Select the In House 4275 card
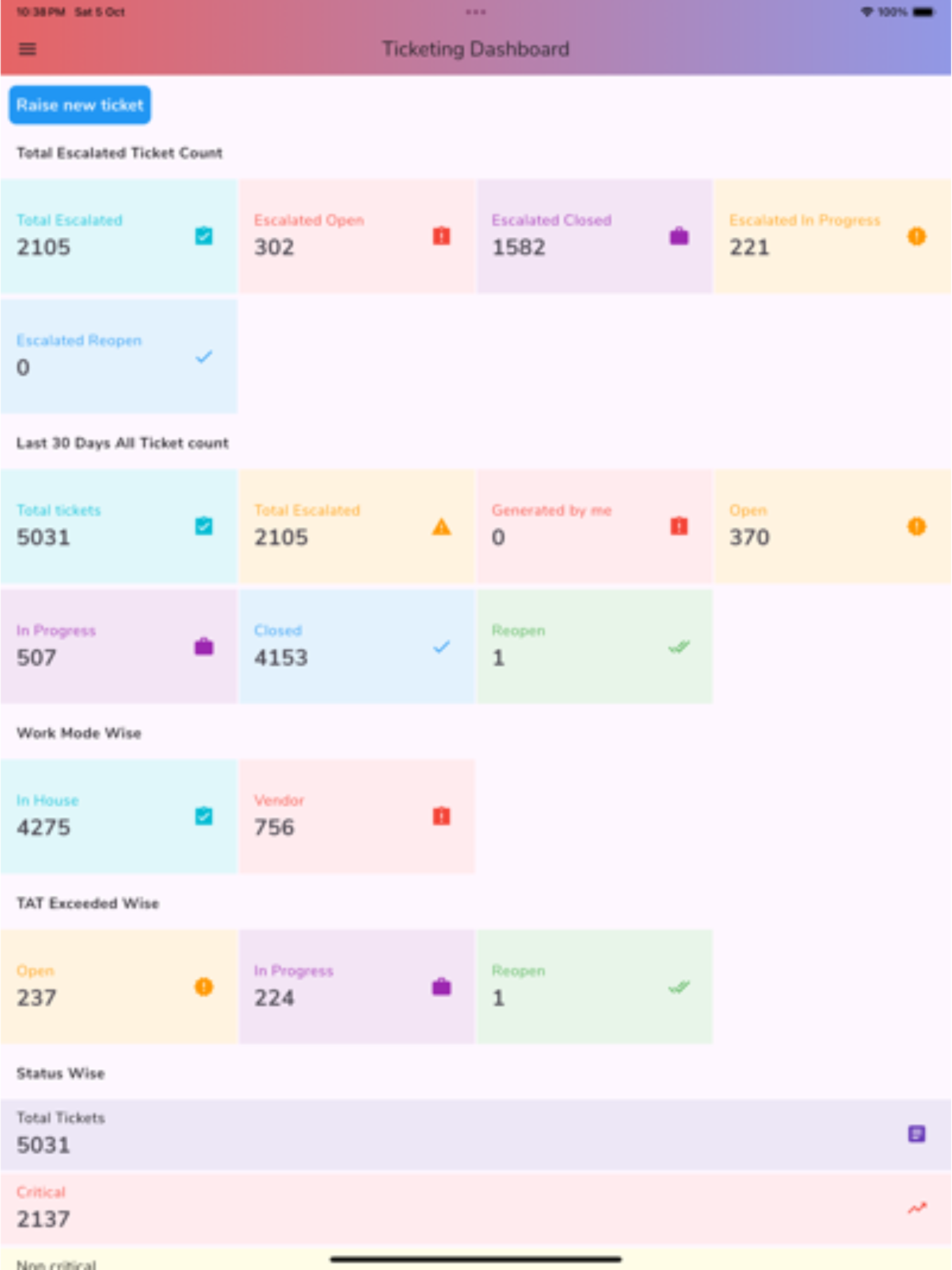952x1270 pixels. click(119, 816)
